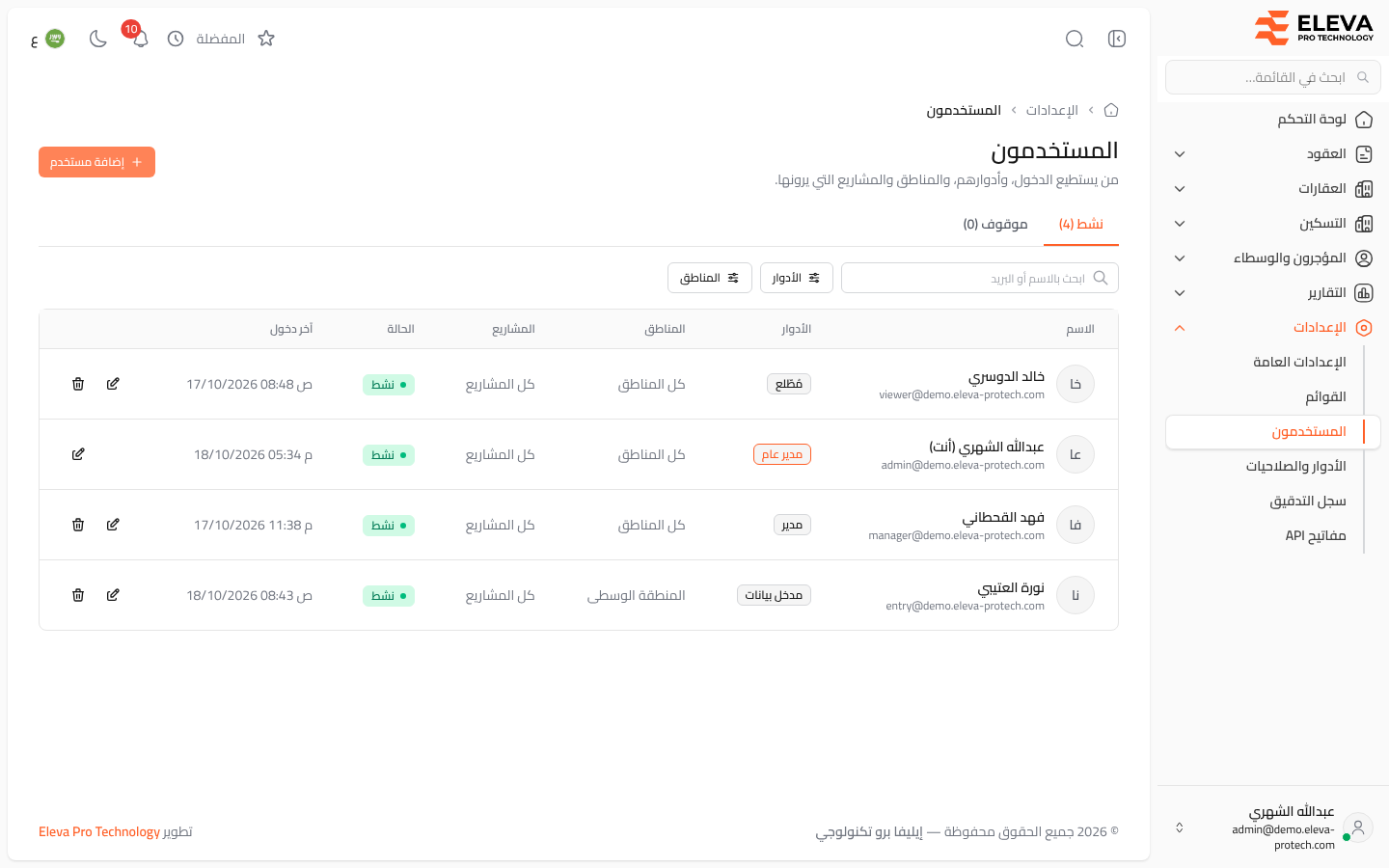This screenshot has height=868, width=1389.
Task: Open notifications bell with 10 badge
Action: point(140,39)
